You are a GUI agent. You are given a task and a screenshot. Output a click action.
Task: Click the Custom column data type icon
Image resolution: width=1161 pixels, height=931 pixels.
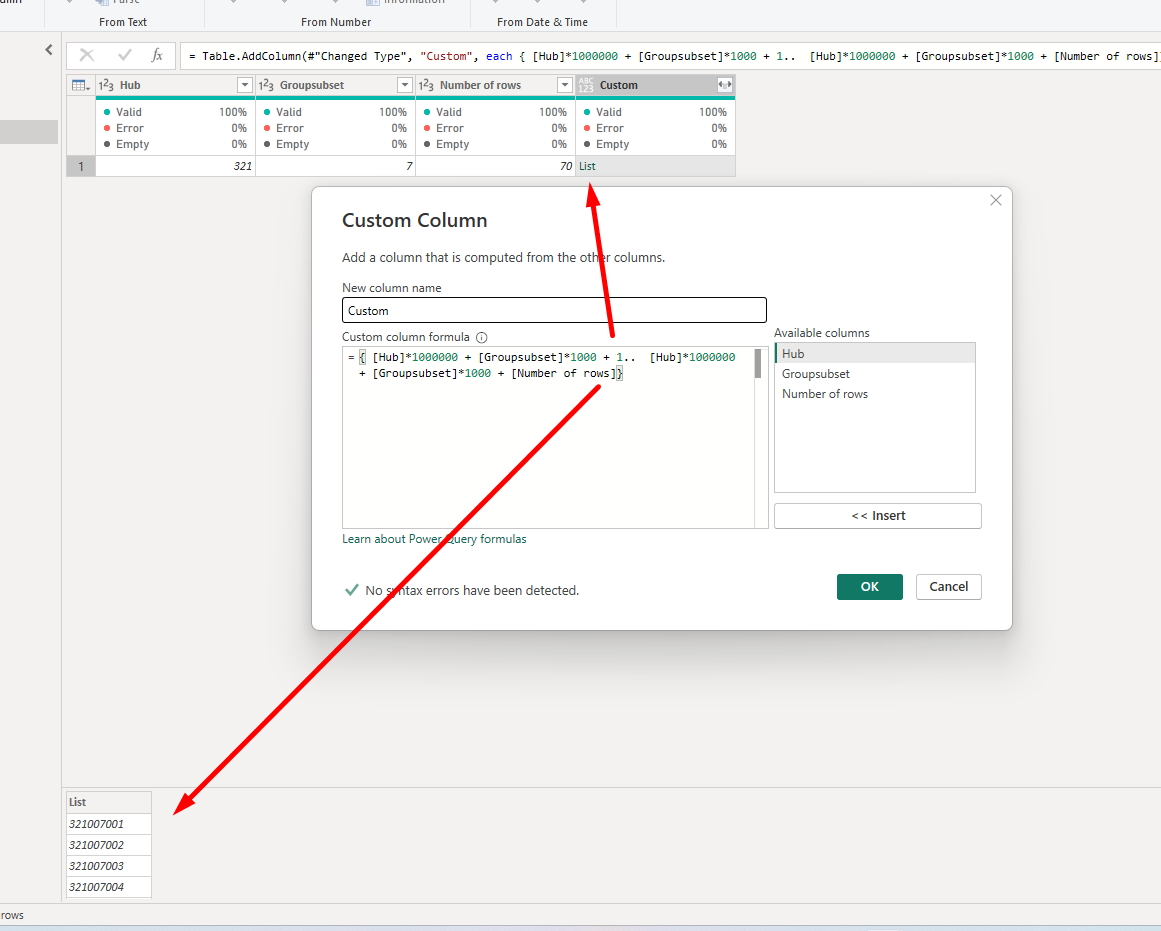point(586,85)
